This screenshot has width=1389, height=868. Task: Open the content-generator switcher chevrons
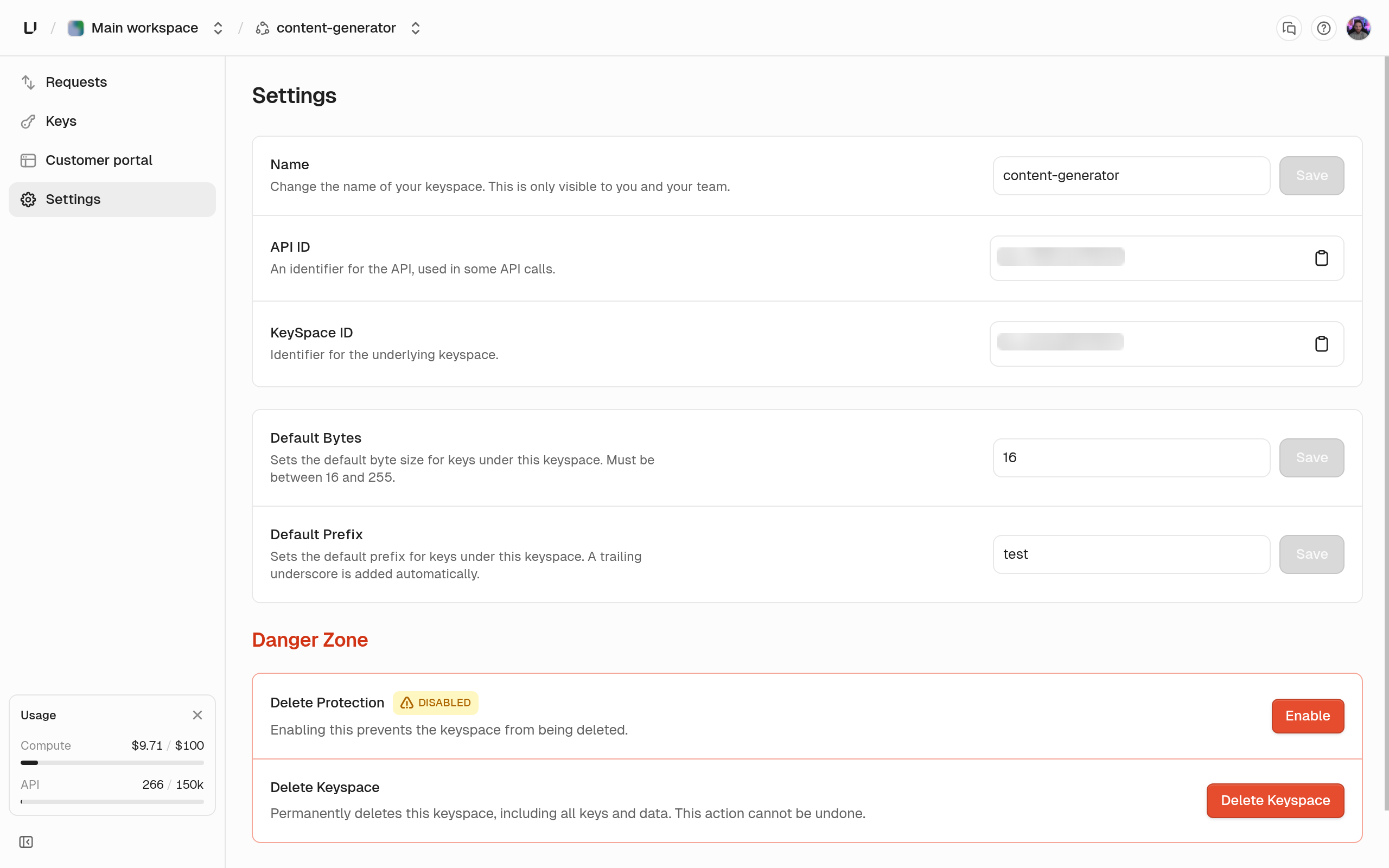click(x=416, y=28)
